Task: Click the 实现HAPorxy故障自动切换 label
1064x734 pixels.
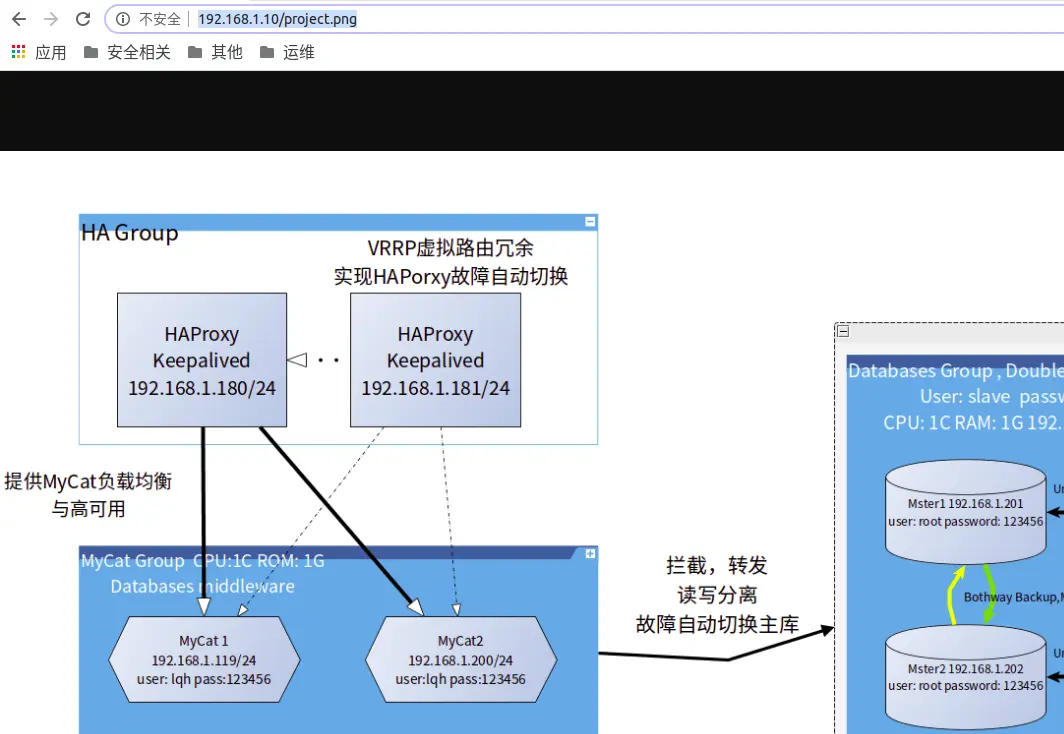Action: coord(451,276)
